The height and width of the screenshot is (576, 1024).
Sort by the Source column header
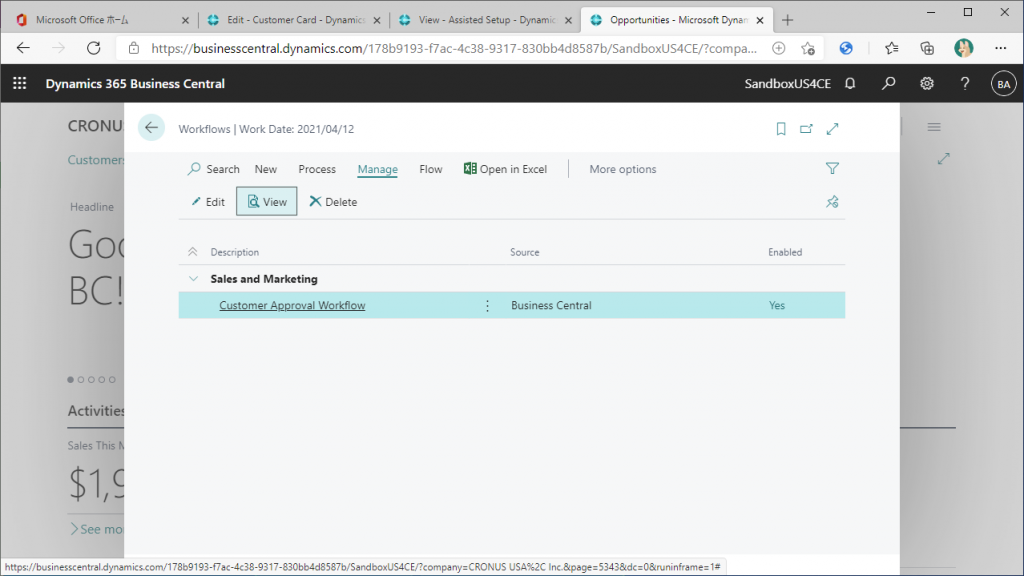pos(524,252)
